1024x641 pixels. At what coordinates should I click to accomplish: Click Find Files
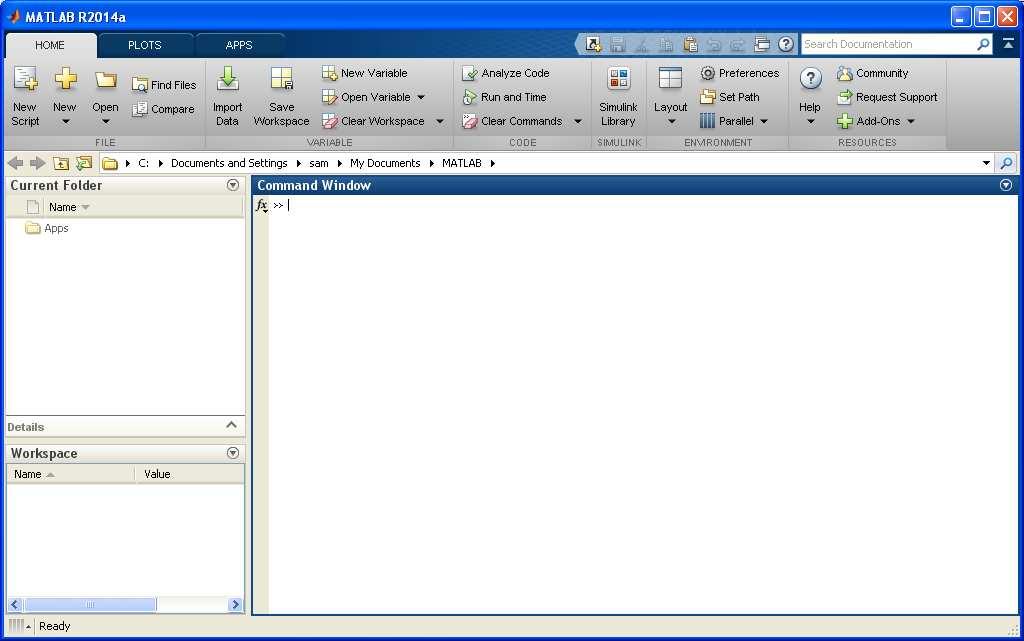click(x=164, y=85)
